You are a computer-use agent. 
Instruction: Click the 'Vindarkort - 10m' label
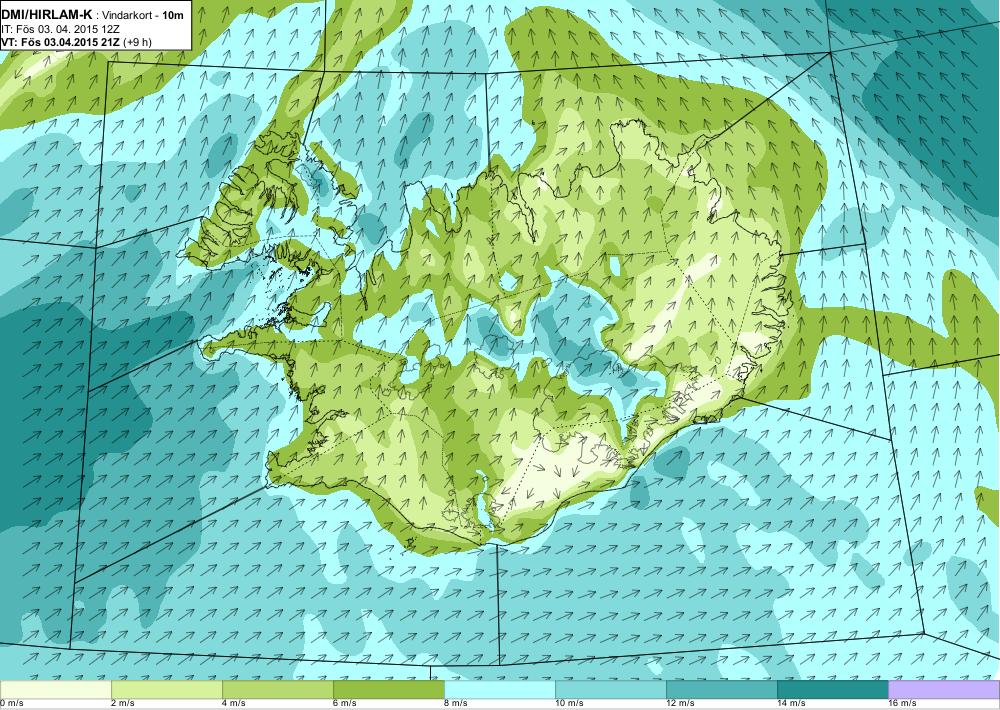[142, 15]
